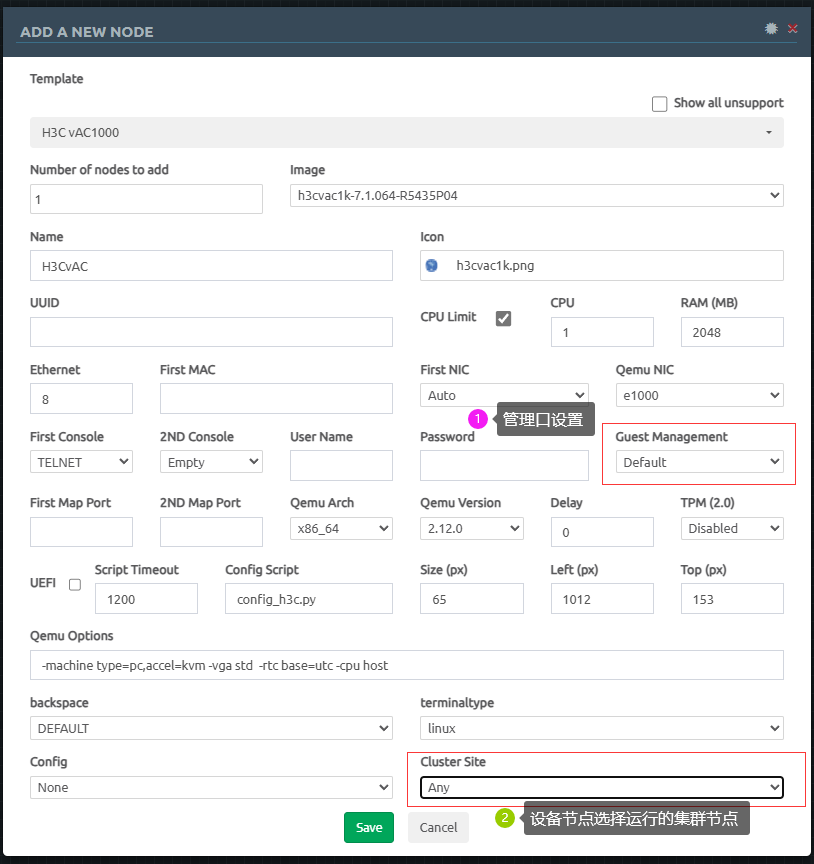The height and width of the screenshot is (864, 814).
Task: Click the Cancel button
Action: 438,827
